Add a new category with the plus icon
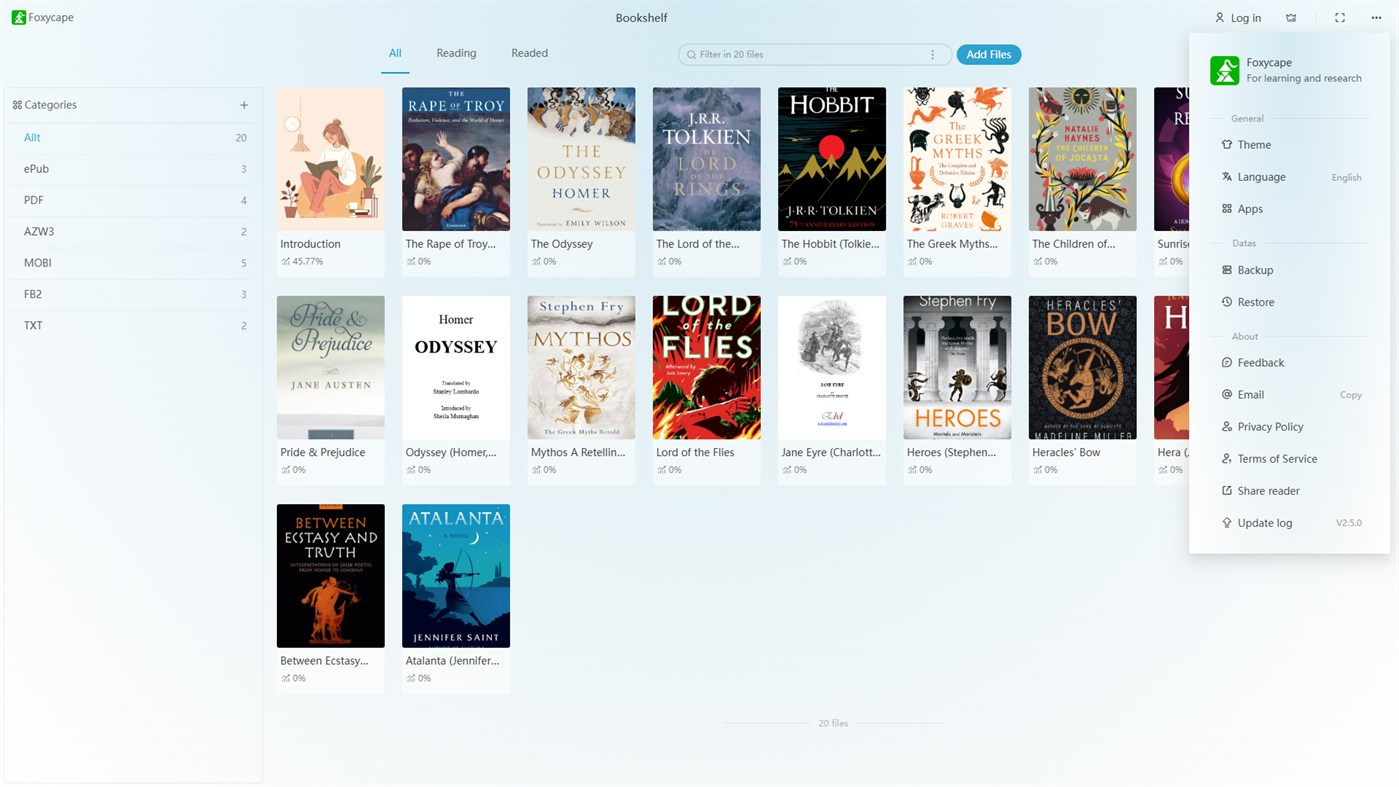The height and width of the screenshot is (787, 1399). point(243,103)
